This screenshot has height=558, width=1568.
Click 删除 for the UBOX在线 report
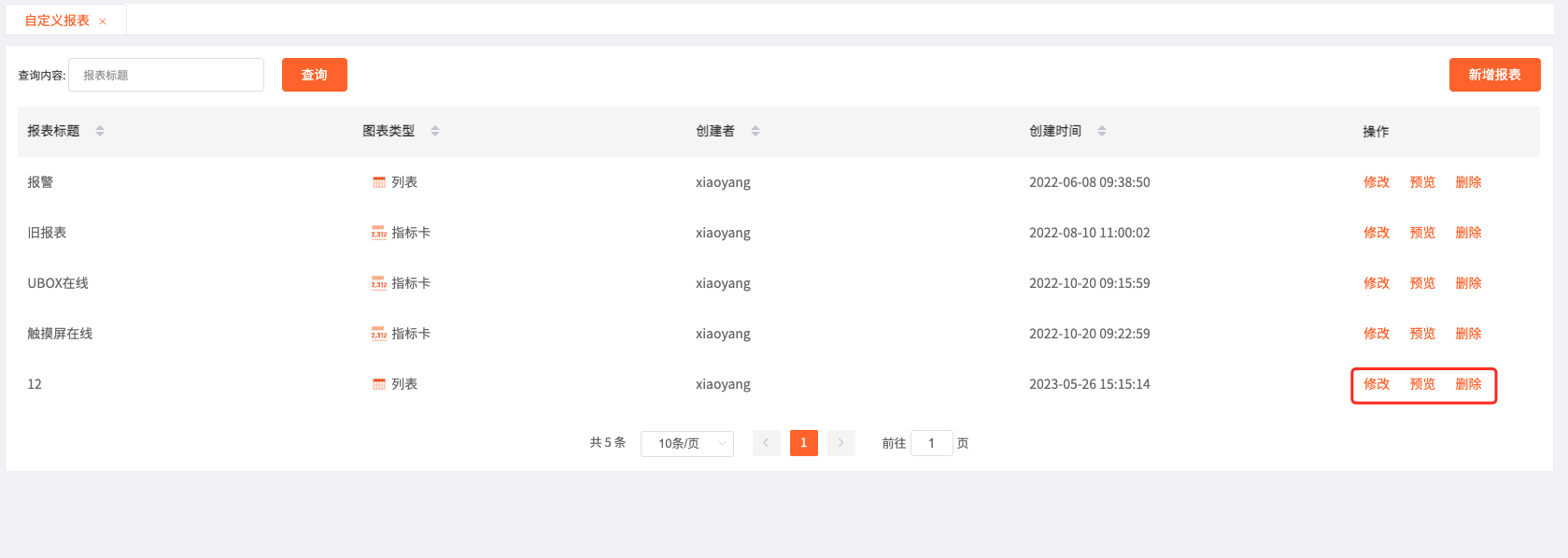1468,283
